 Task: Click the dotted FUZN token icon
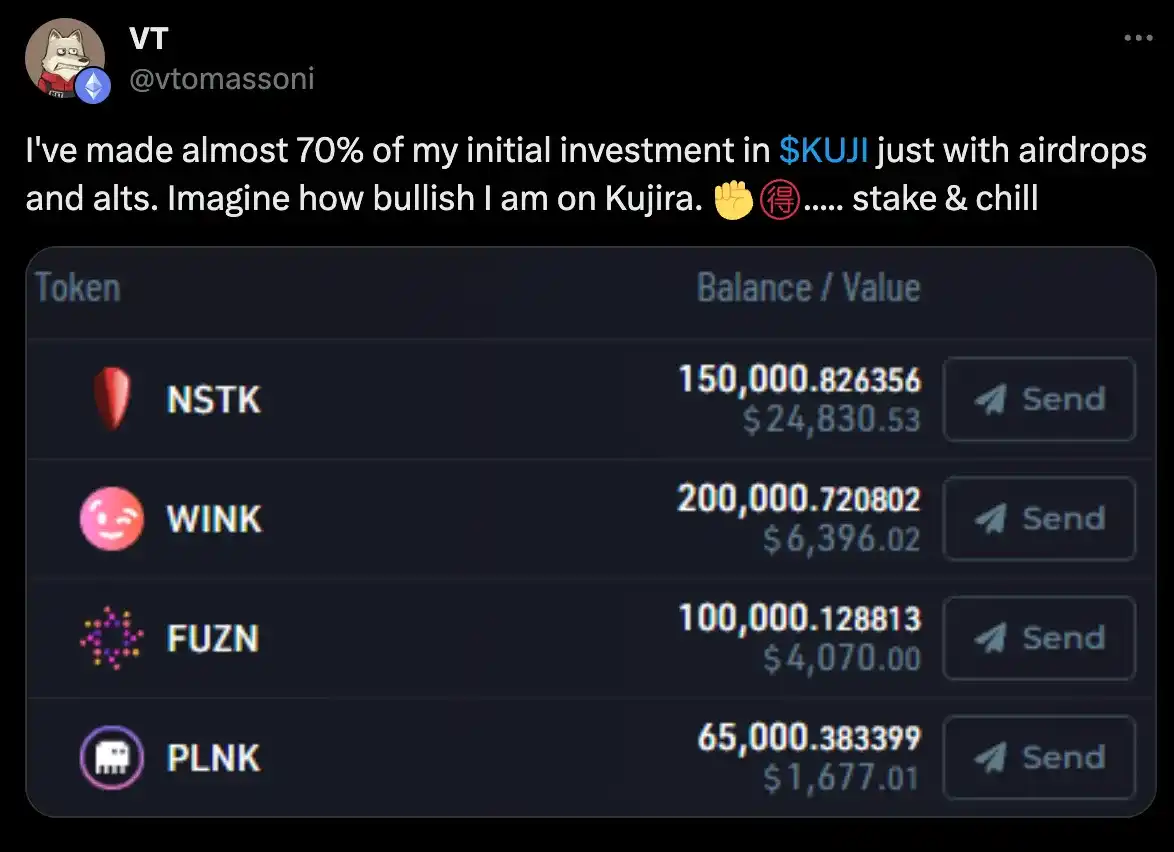tap(110, 637)
